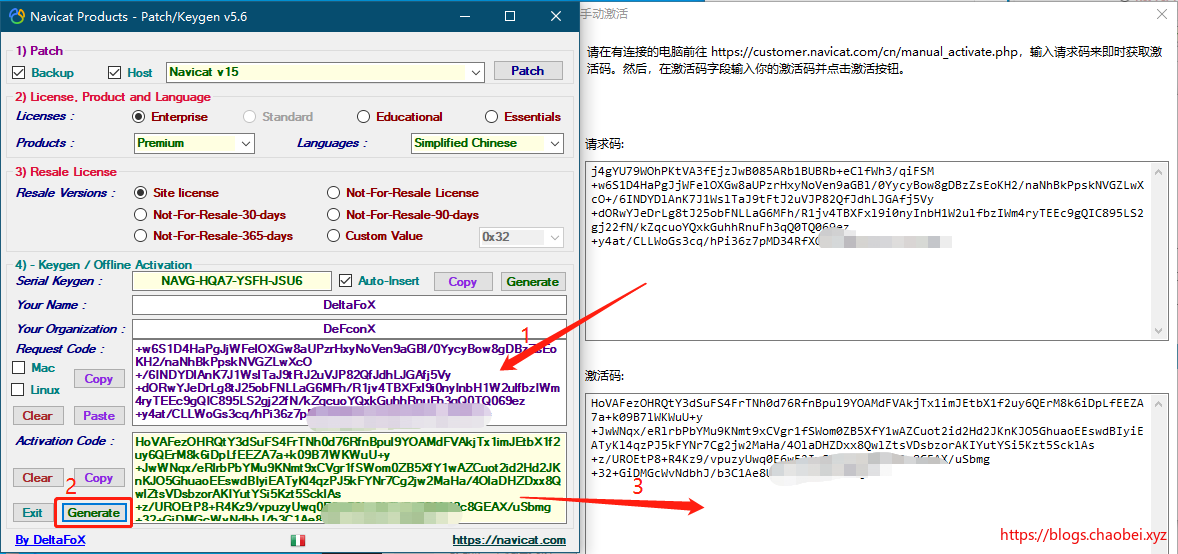
Task: Close the 手动激活 dialog
Action: point(1160,15)
